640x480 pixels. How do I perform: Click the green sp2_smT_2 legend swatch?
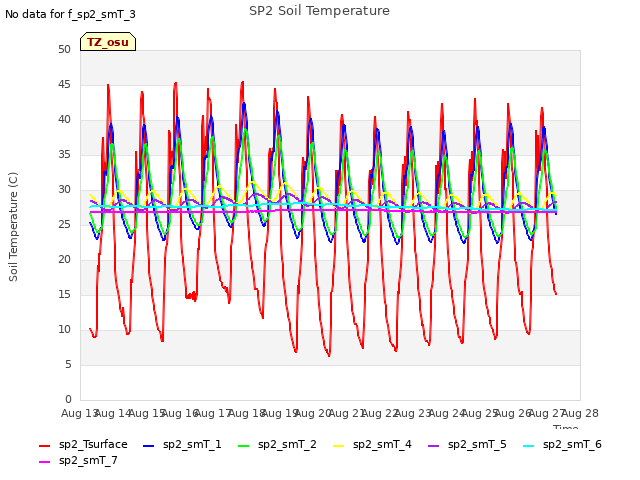point(243,446)
